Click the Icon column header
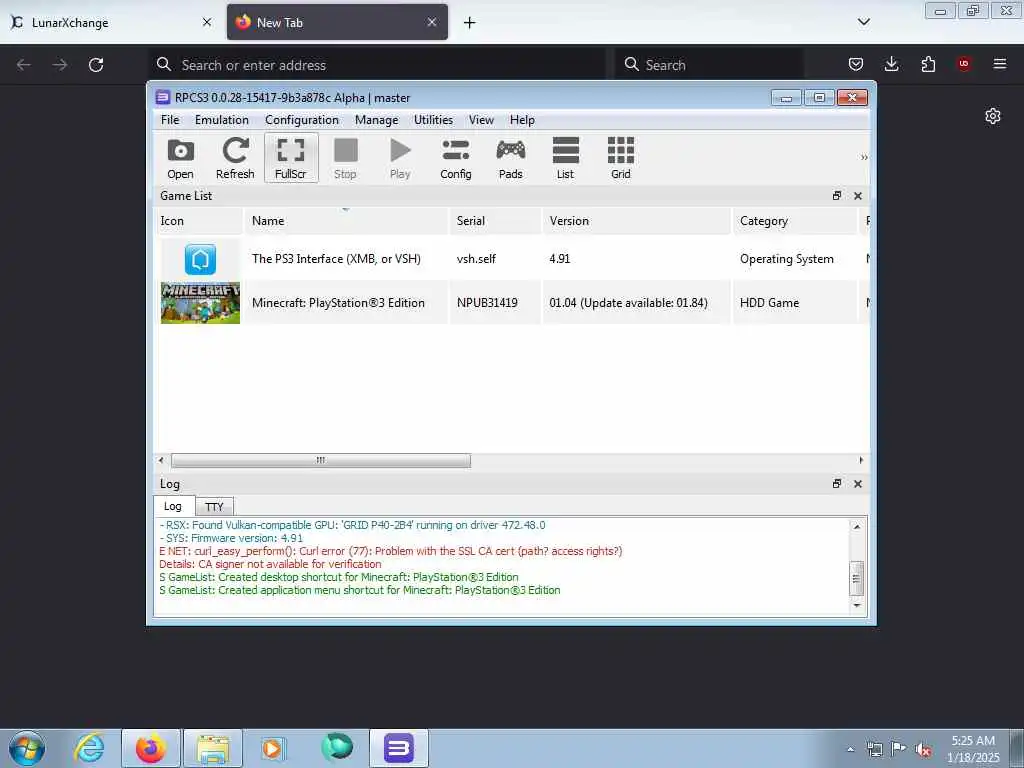 [199, 221]
